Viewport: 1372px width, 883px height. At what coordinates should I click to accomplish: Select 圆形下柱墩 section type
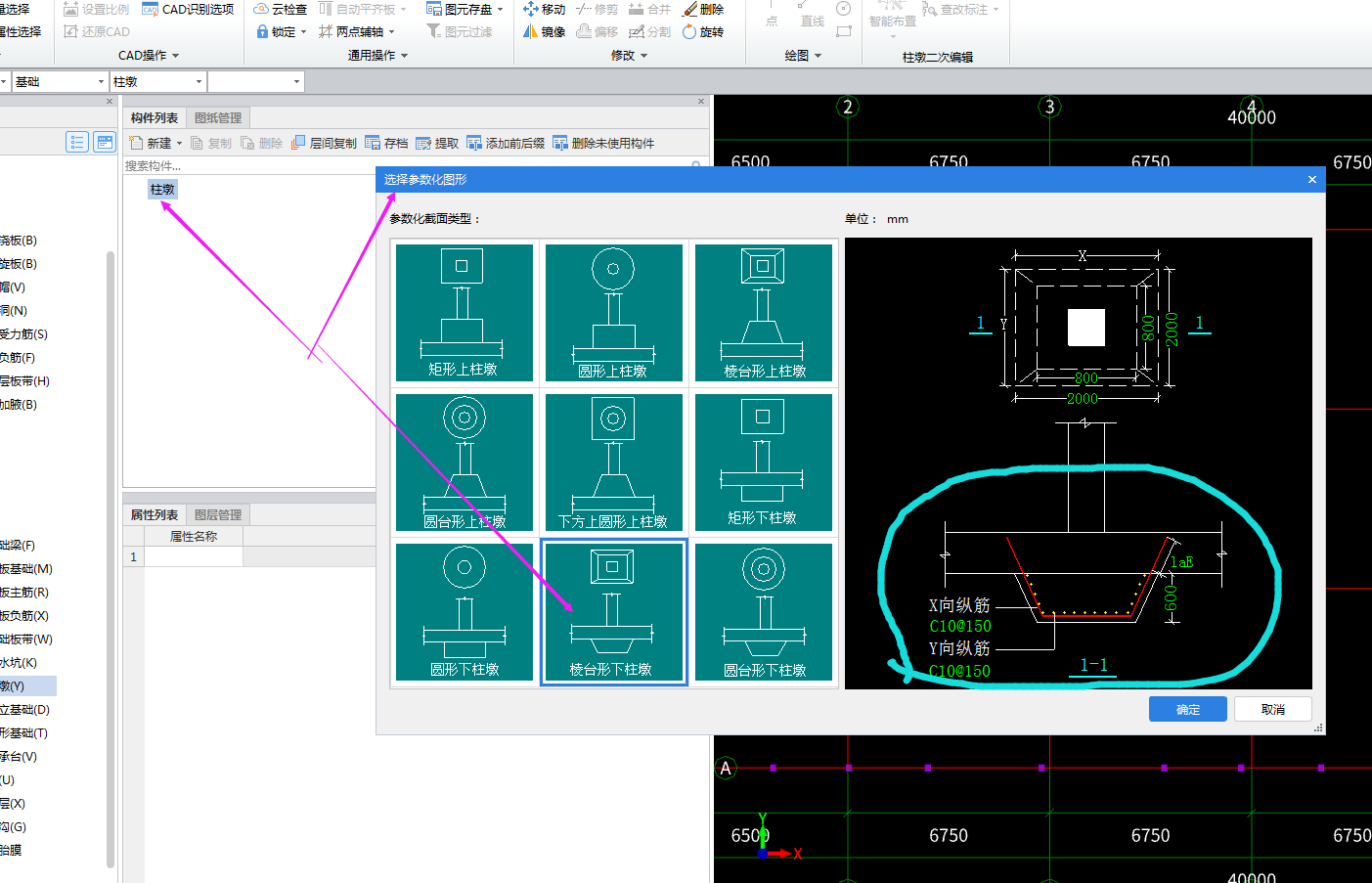point(465,612)
